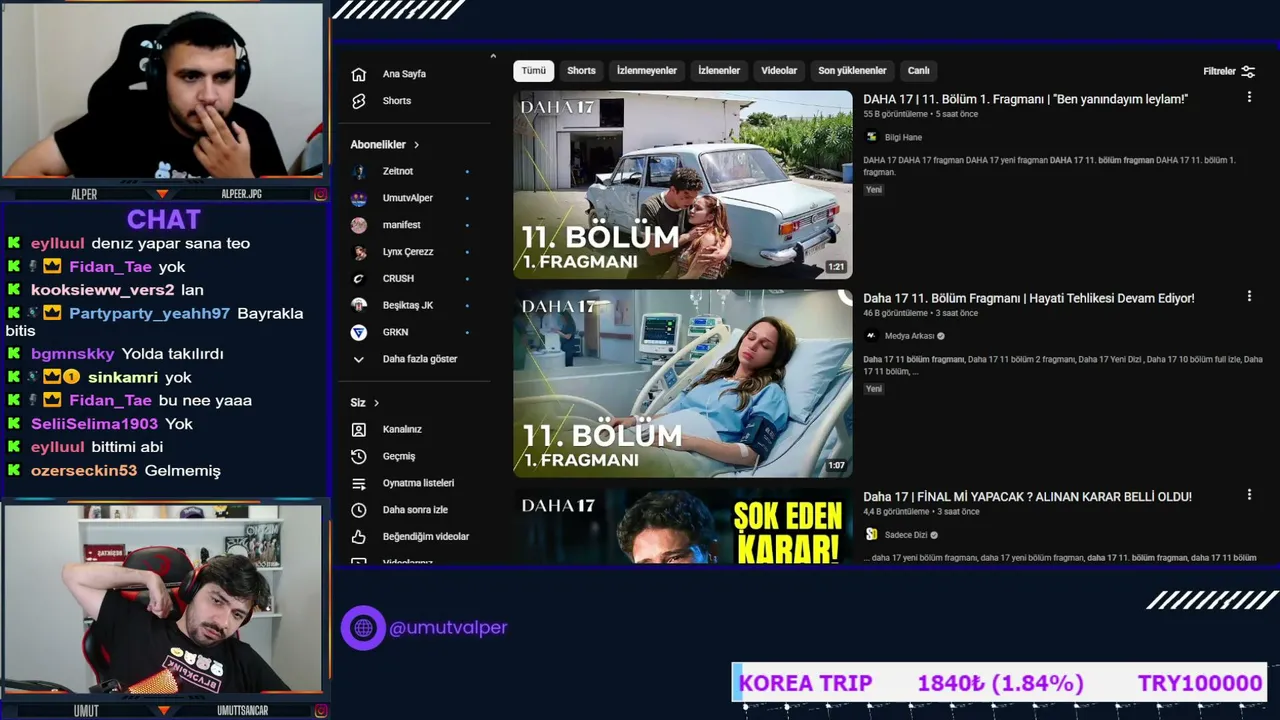Open the Shorts icon in the sidebar
1280x720 pixels.
[x=359, y=101]
